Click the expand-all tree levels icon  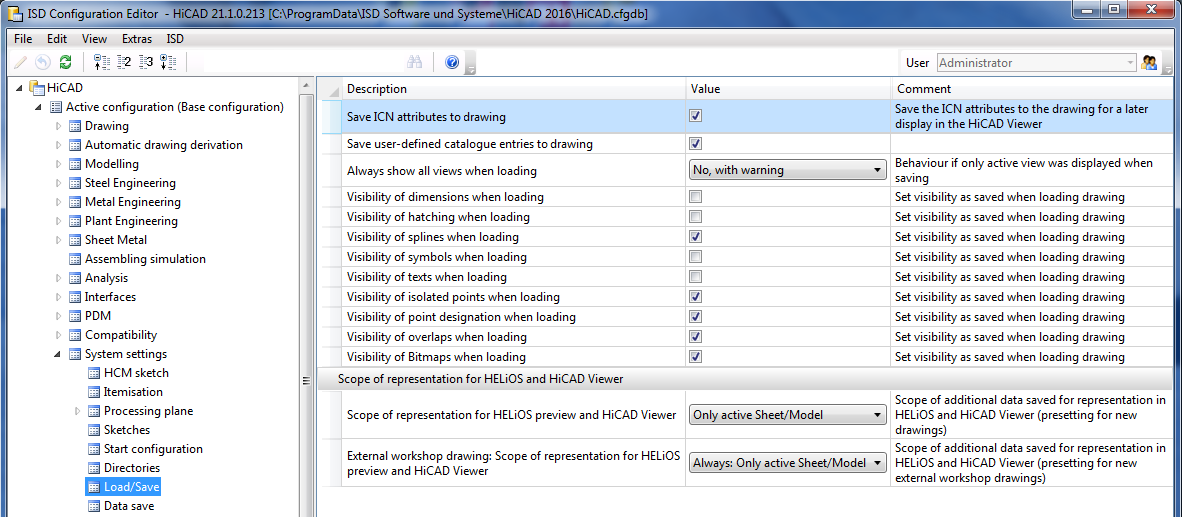[x=168, y=63]
